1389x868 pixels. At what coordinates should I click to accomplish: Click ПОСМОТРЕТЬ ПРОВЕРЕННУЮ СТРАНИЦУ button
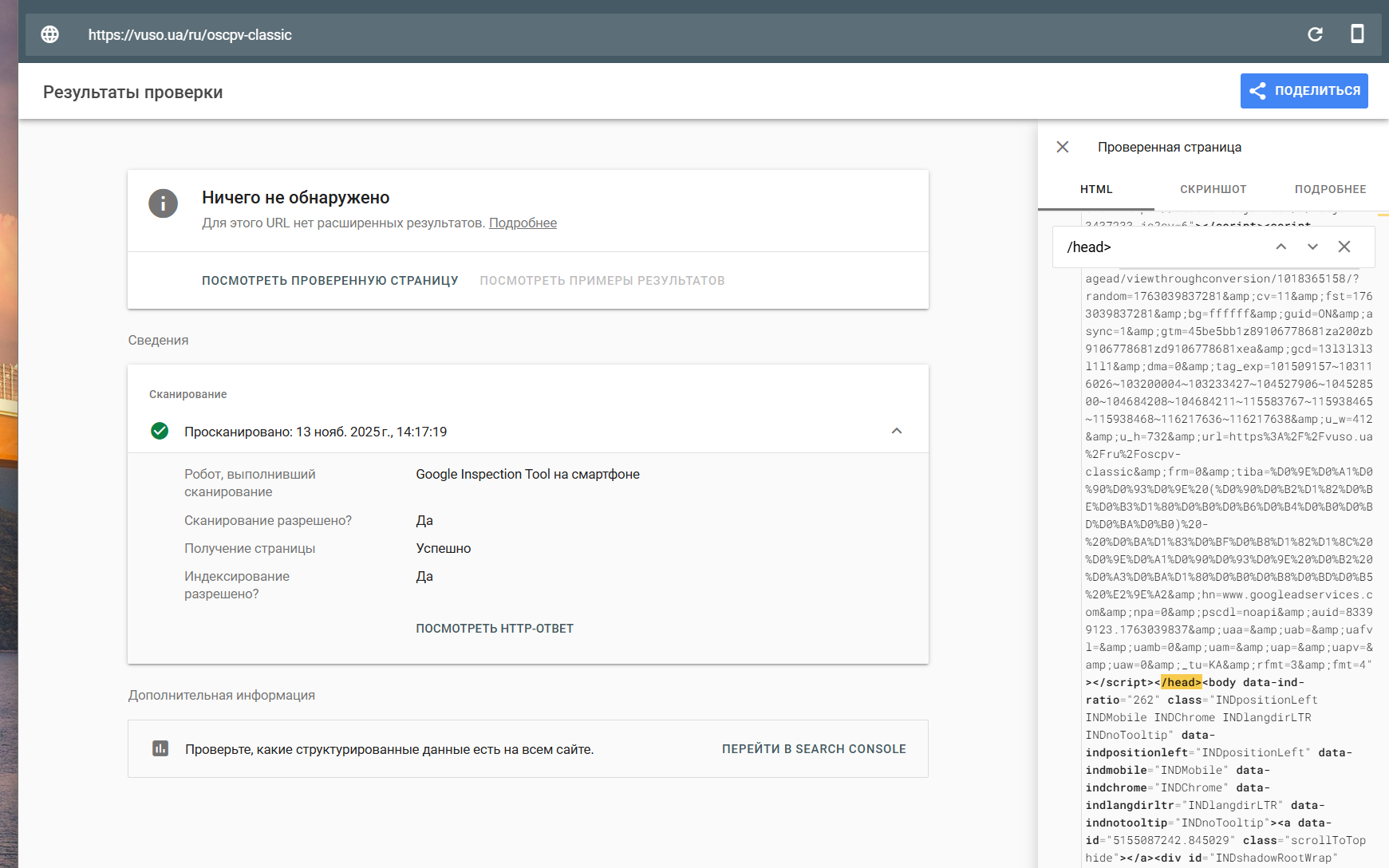click(x=329, y=281)
